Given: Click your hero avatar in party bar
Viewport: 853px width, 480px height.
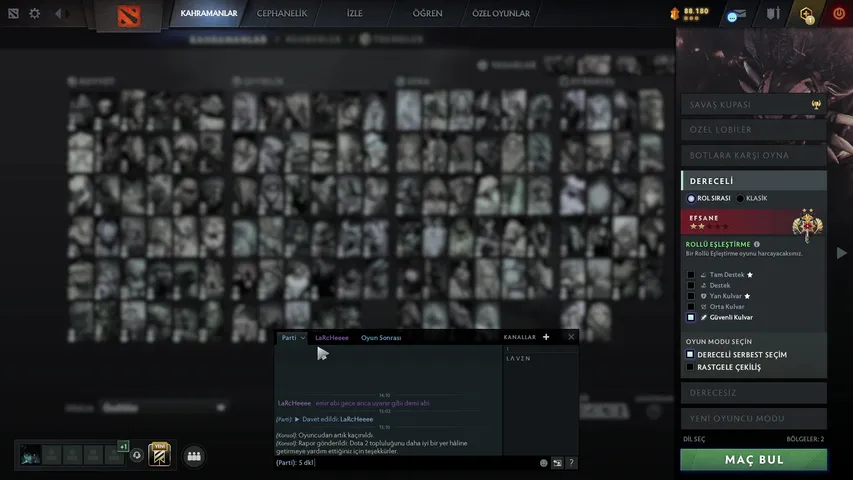Looking at the screenshot, I should 30,454.
